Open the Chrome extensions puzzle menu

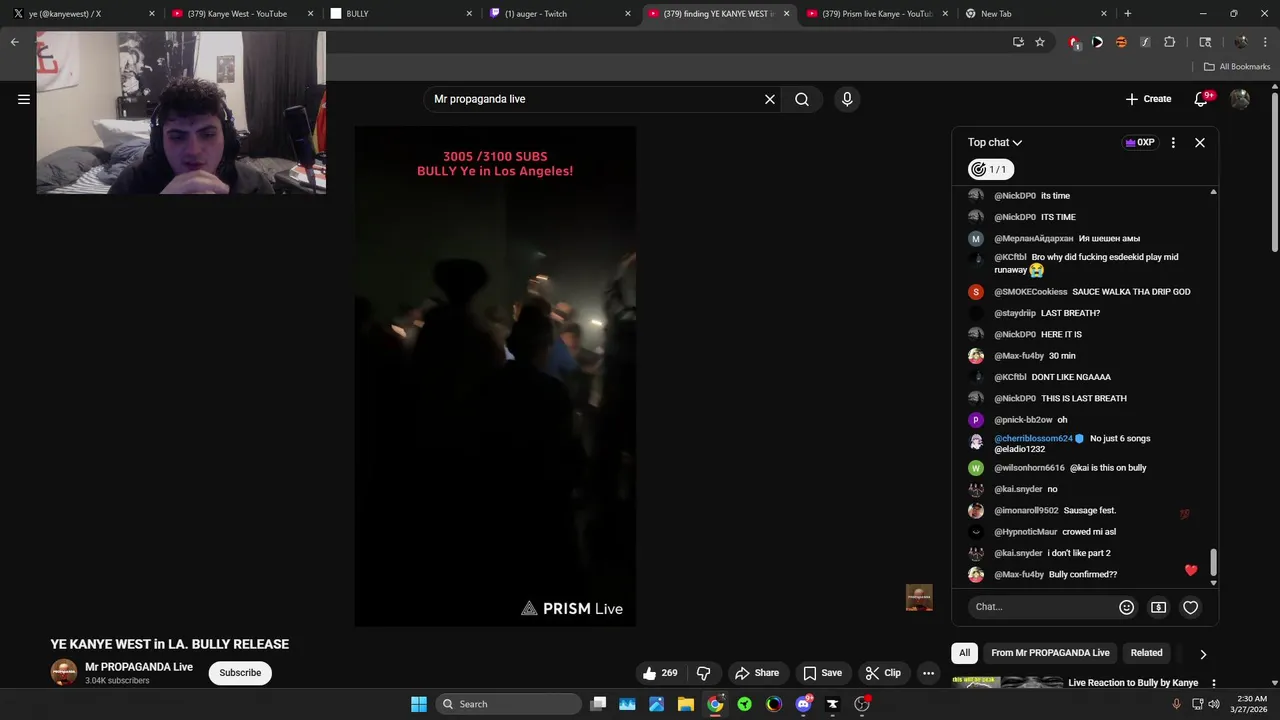tap(1169, 42)
